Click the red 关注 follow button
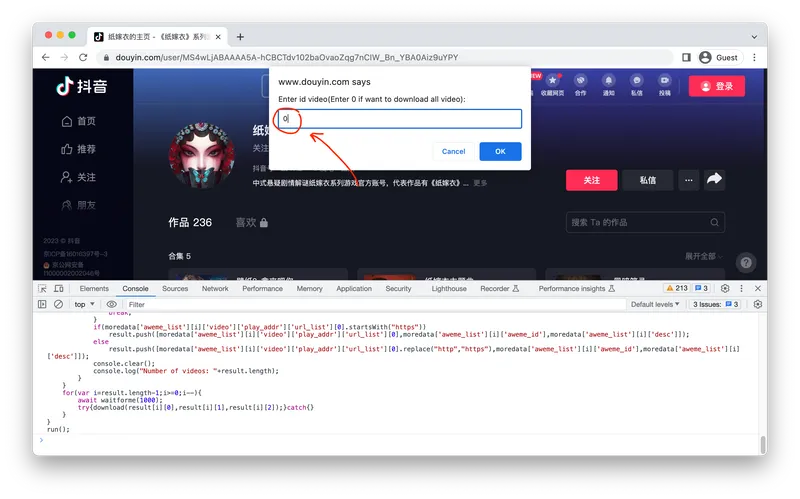Screen dimensions: 800x499 click(x=591, y=180)
